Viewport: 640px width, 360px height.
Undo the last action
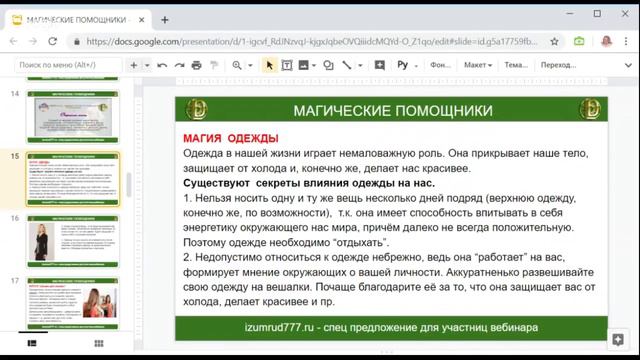[x=162, y=65]
